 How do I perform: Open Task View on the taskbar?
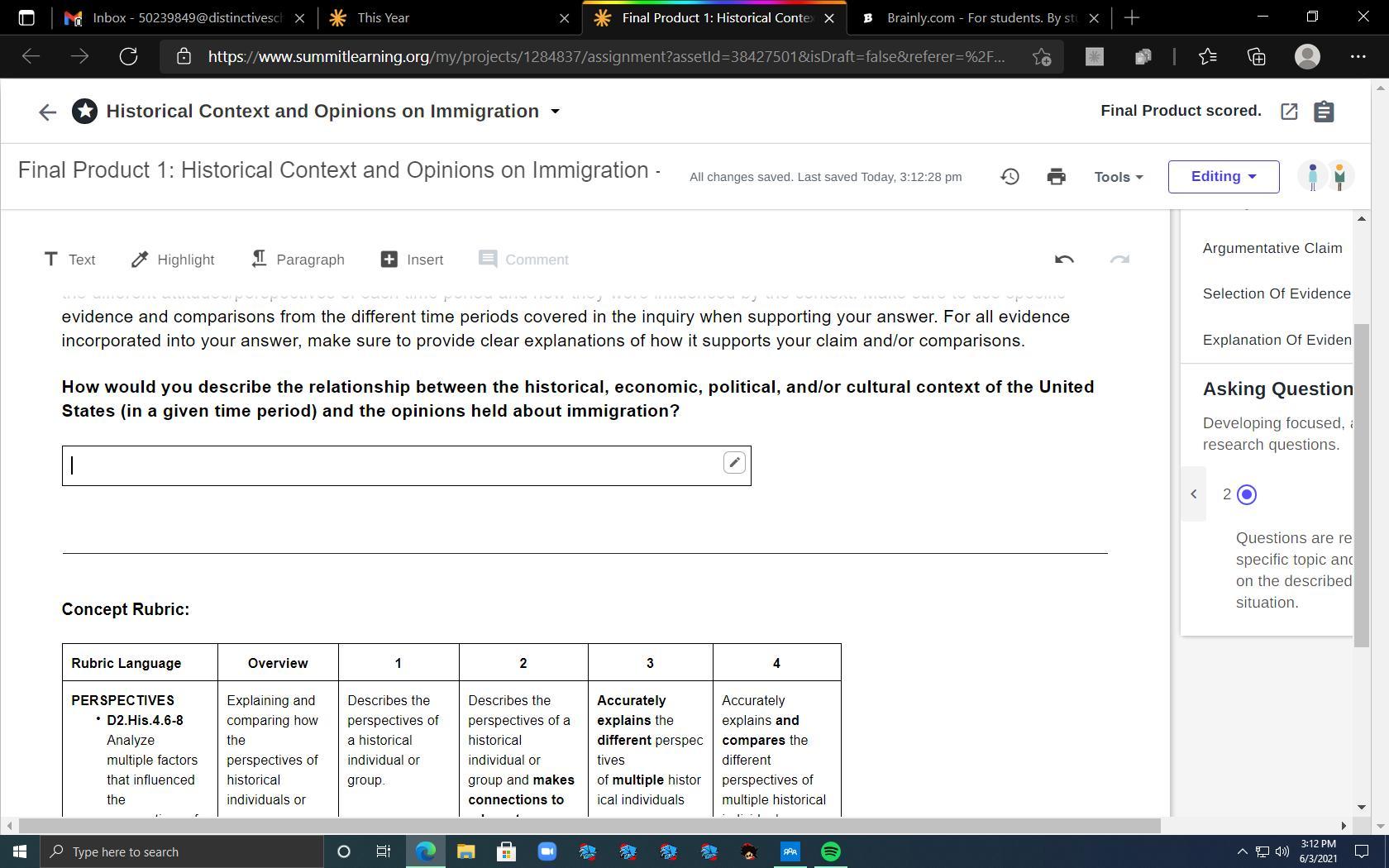384,851
